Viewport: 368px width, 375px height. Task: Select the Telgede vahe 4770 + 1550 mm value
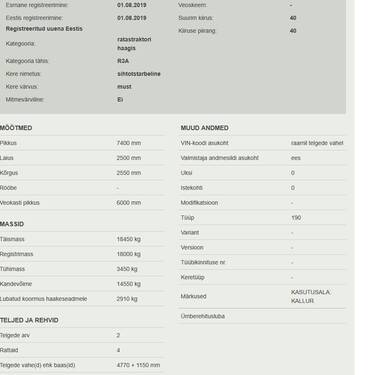138,365
